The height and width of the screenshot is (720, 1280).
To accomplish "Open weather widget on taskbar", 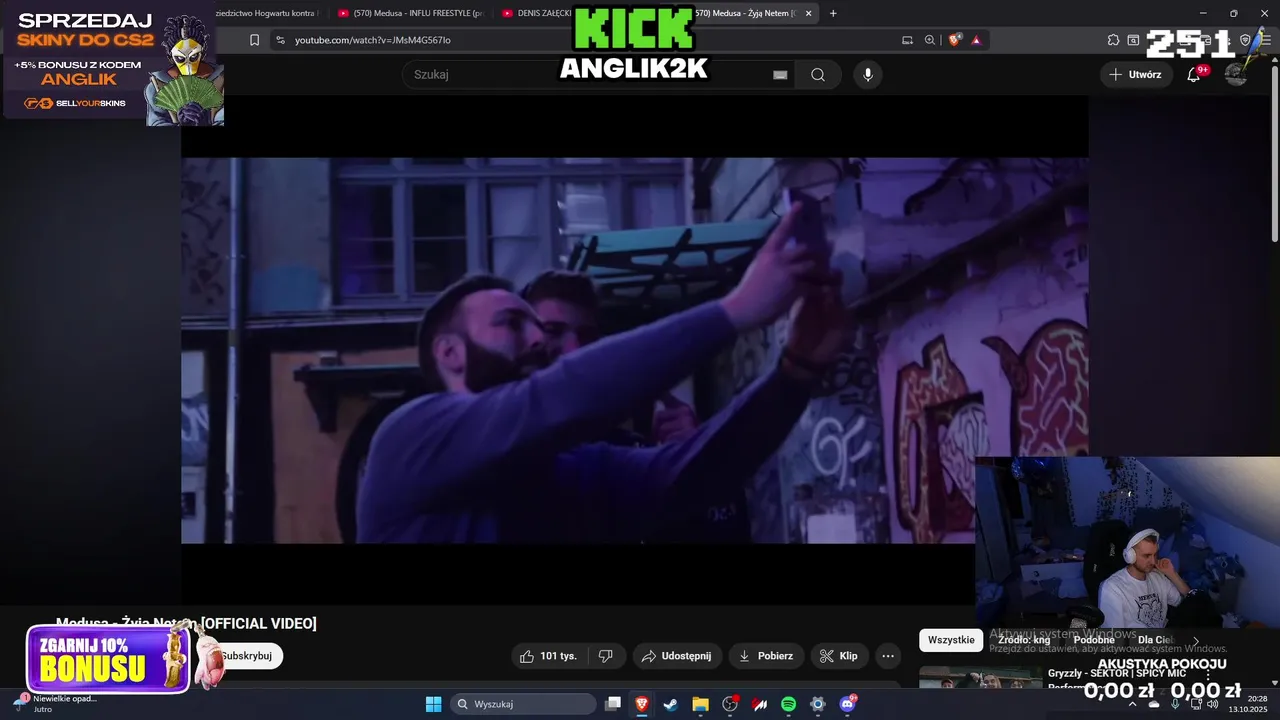I will pos(55,704).
